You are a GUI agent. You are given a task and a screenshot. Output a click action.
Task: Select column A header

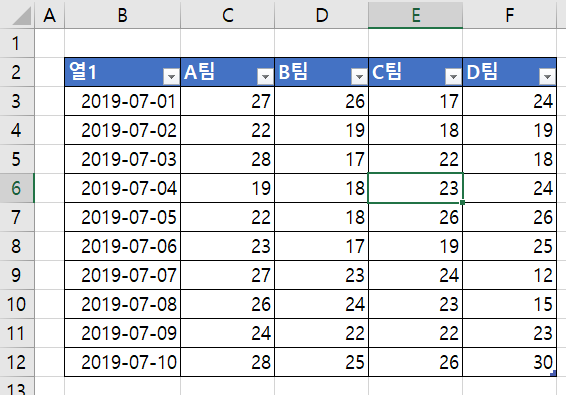click(x=49, y=15)
